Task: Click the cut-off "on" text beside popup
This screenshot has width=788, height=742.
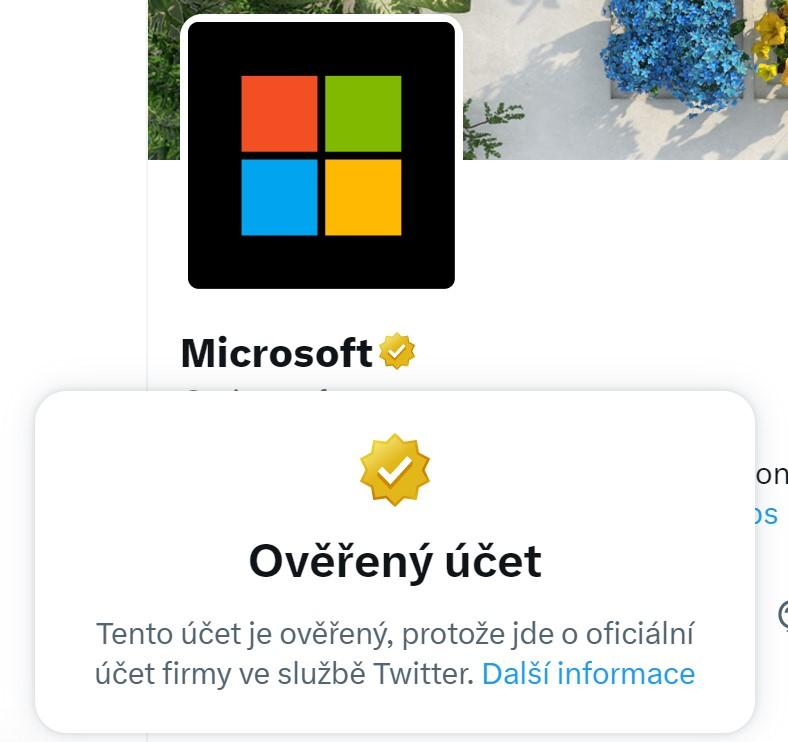Action: [x=771, y=475]
